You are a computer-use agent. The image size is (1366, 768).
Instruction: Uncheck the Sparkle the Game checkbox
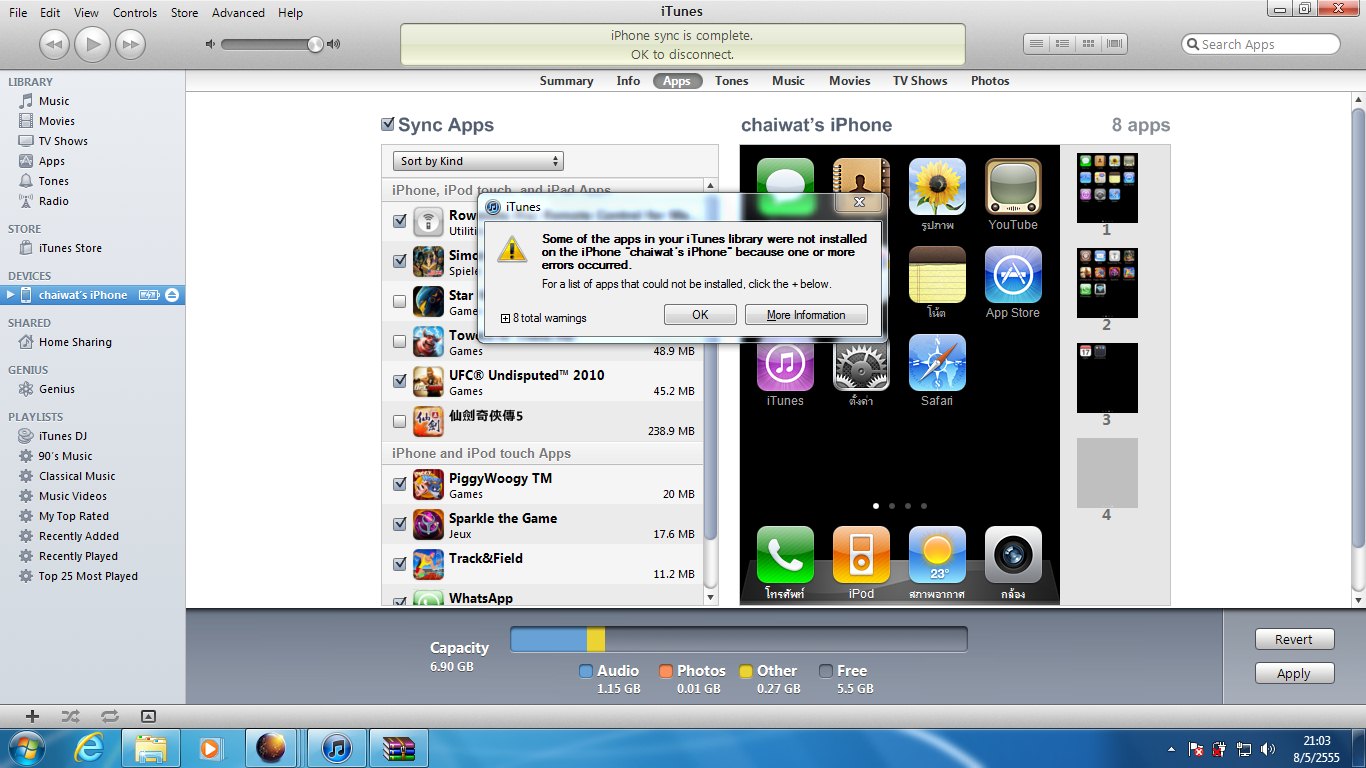(x=400, y=524)
